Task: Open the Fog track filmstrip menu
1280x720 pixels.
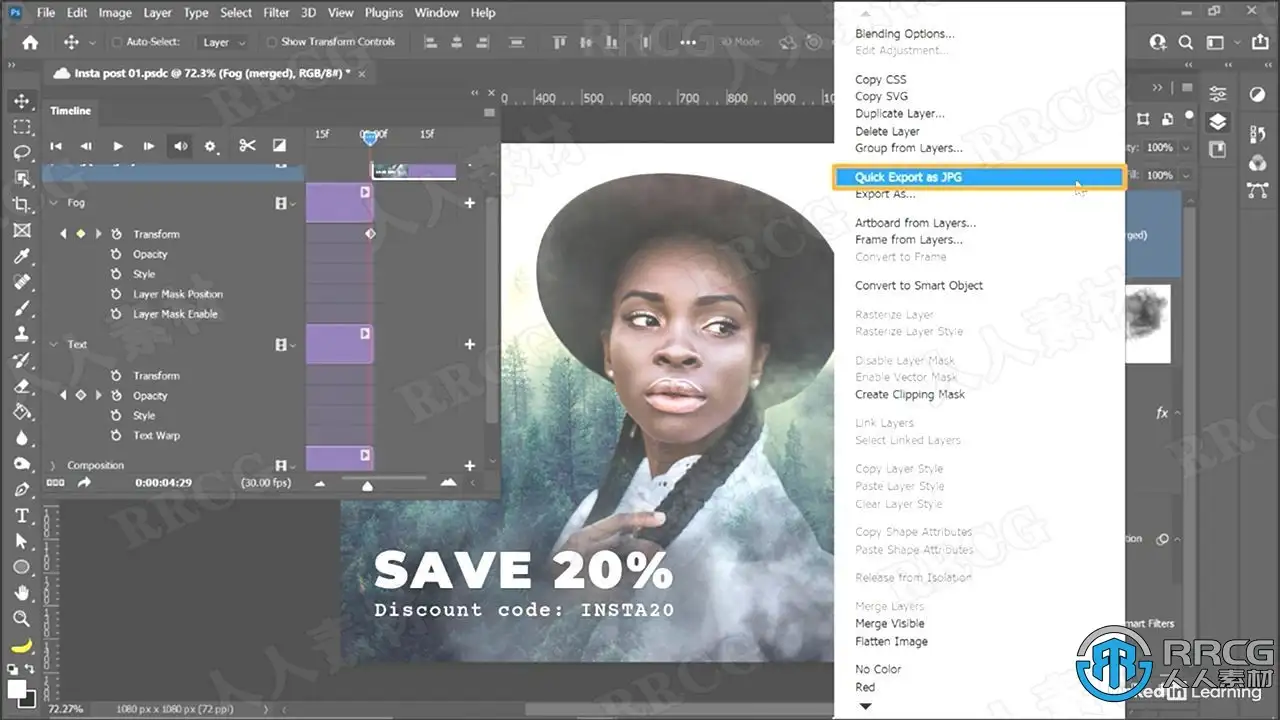Action: coord(285,203)
